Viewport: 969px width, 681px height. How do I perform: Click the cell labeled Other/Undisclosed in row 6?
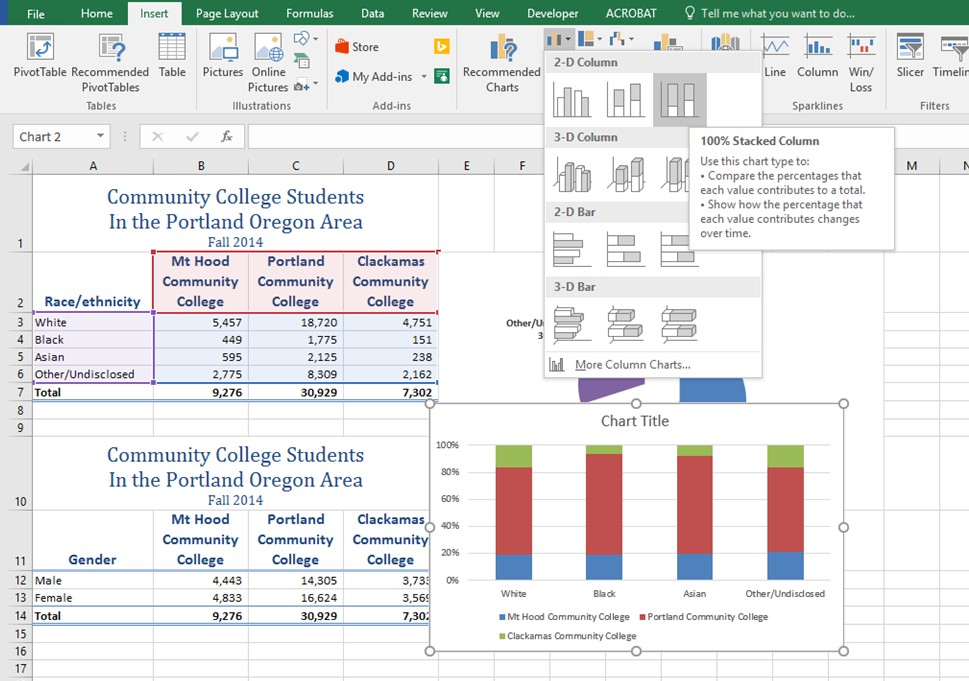tap(93, 374)
